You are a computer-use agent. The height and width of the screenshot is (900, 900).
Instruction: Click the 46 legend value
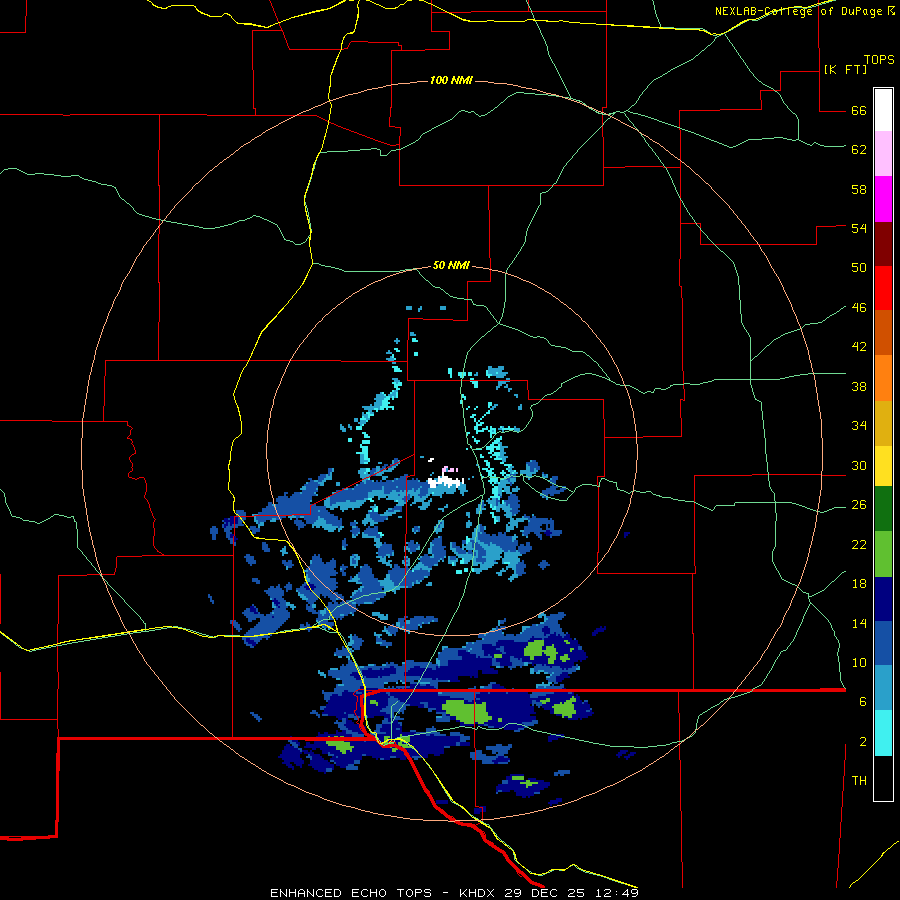click(x=859, y=307)
